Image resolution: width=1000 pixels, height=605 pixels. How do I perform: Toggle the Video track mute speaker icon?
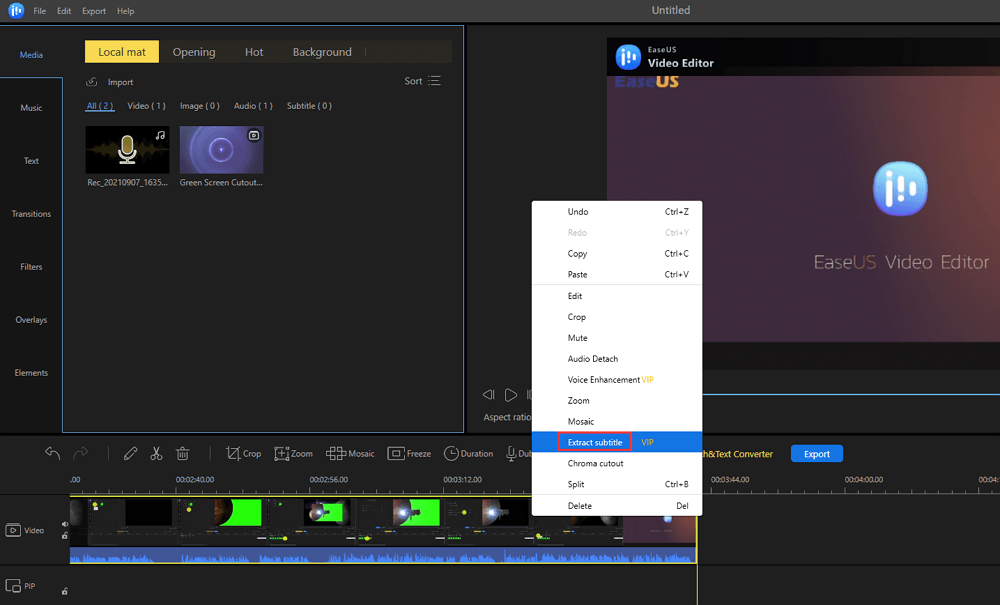pos(64,524)
